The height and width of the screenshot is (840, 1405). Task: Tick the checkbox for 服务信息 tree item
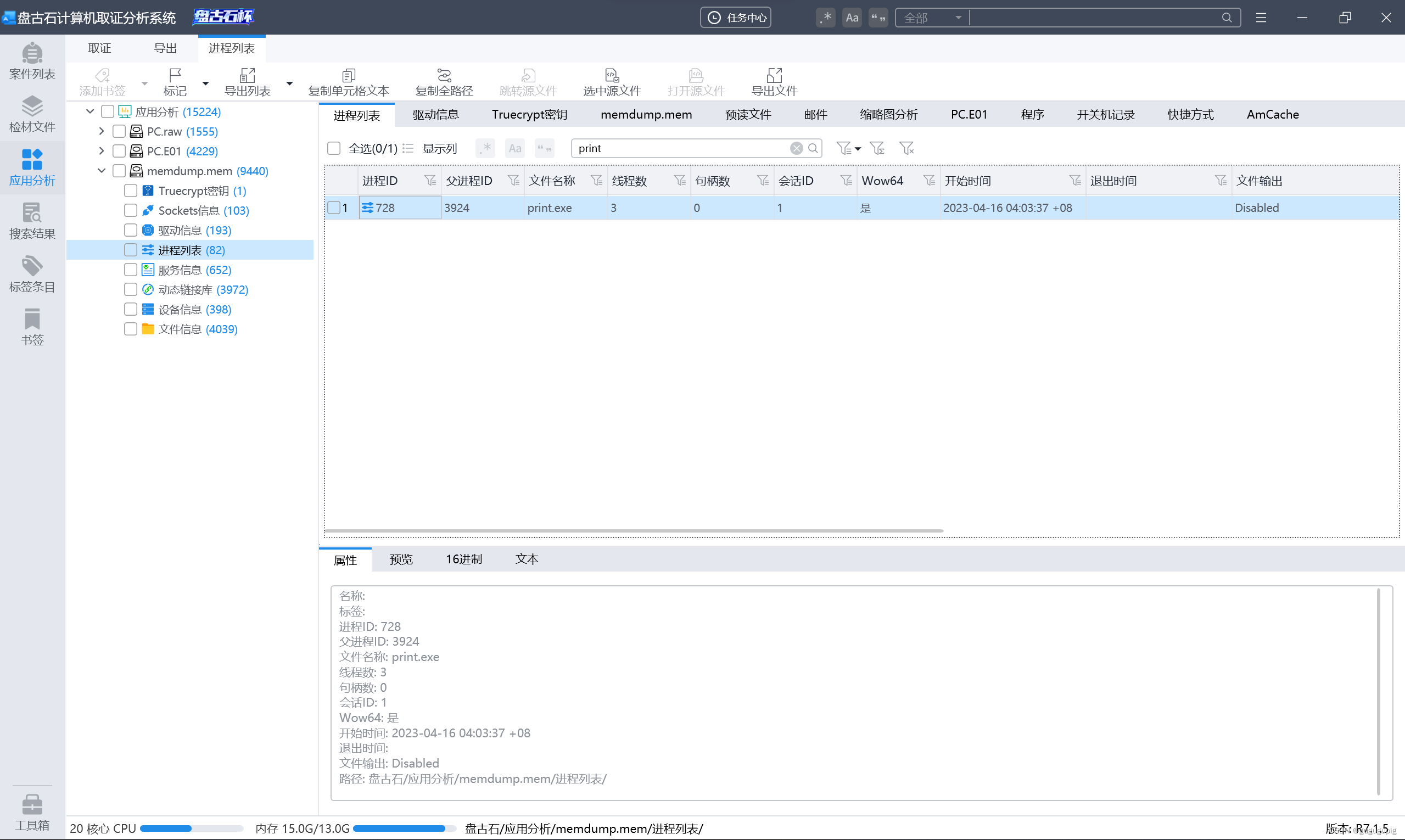coord(131,270)
